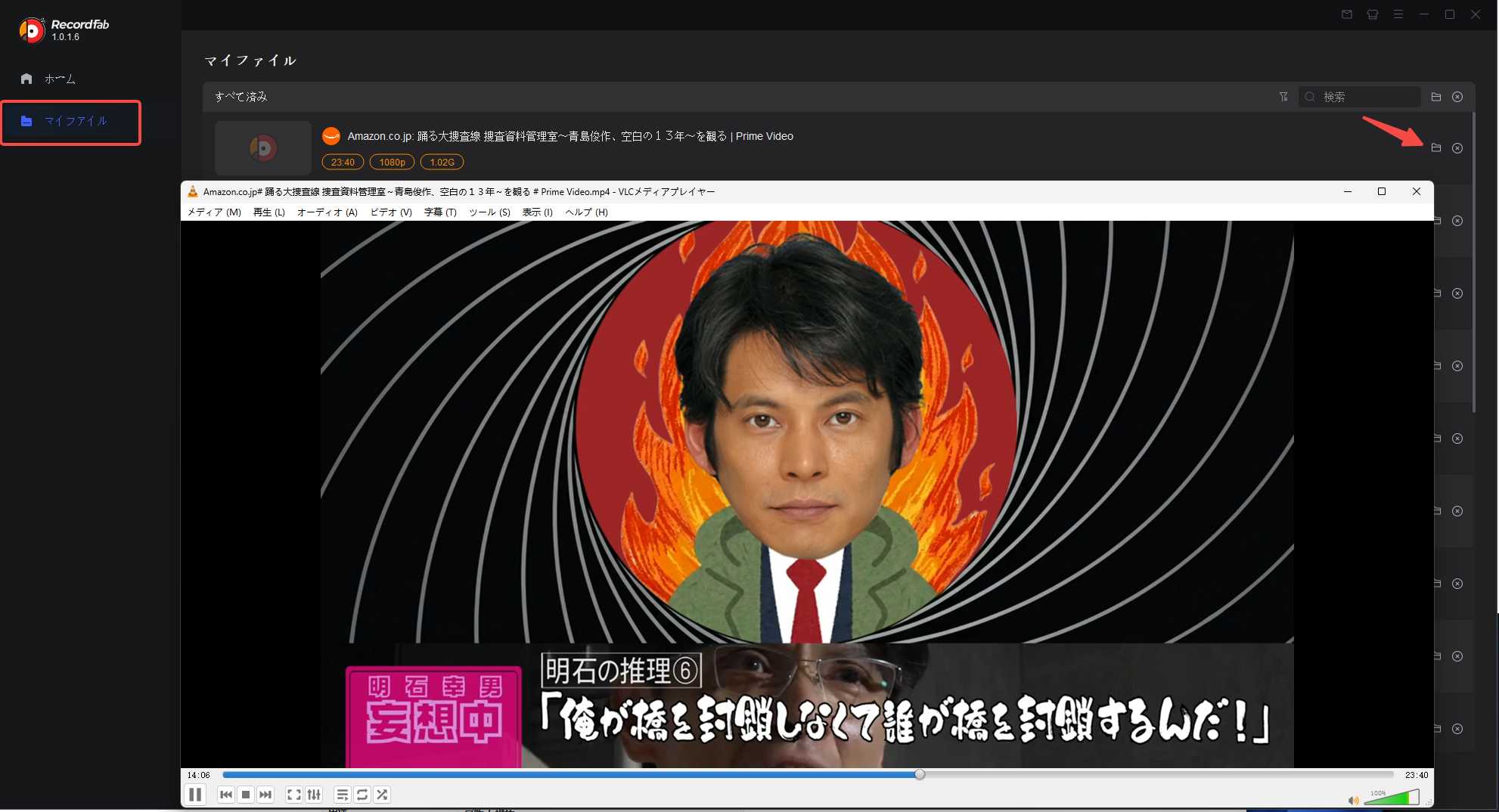Maximize the RecordFab window
The height and width of the screenshot is (812, 1499).
(x=1450, y=14)
